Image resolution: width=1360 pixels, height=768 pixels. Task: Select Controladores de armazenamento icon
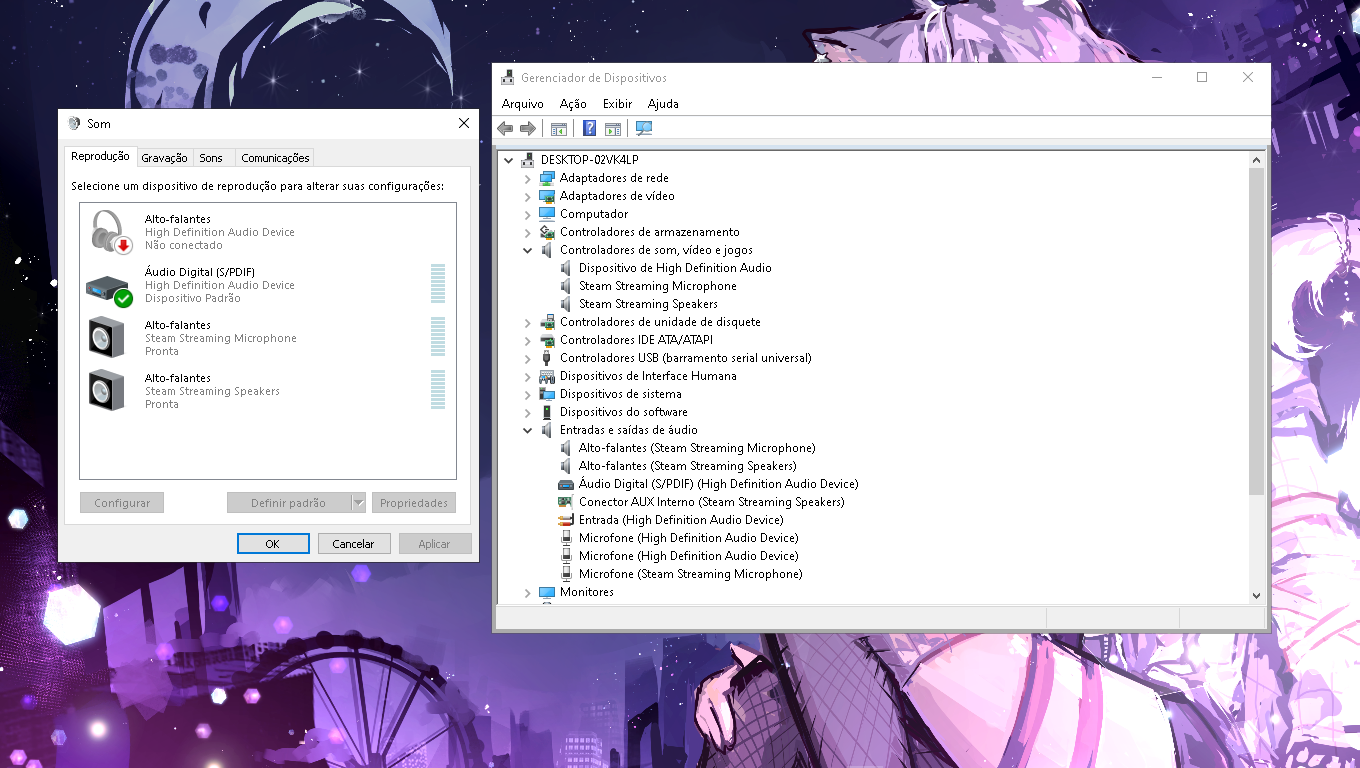coord(547,232)
